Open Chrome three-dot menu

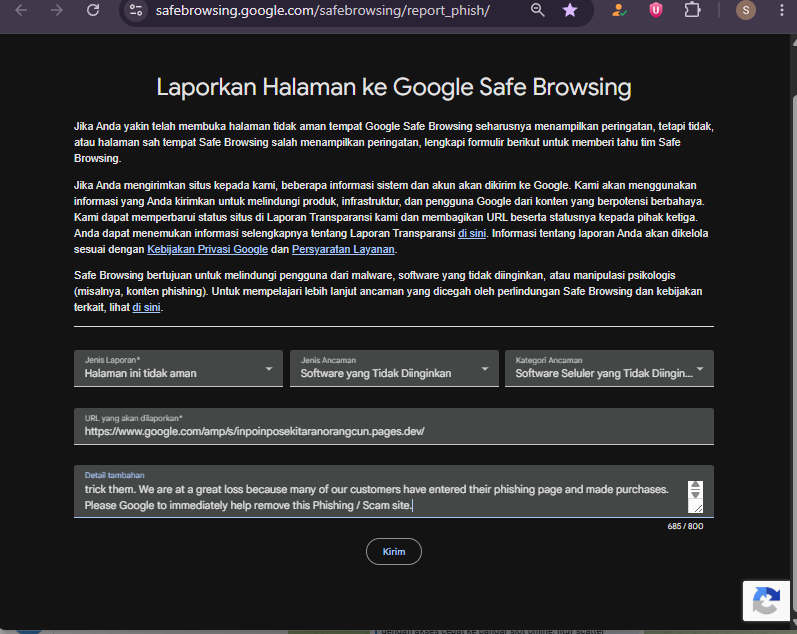pos(782,10)
